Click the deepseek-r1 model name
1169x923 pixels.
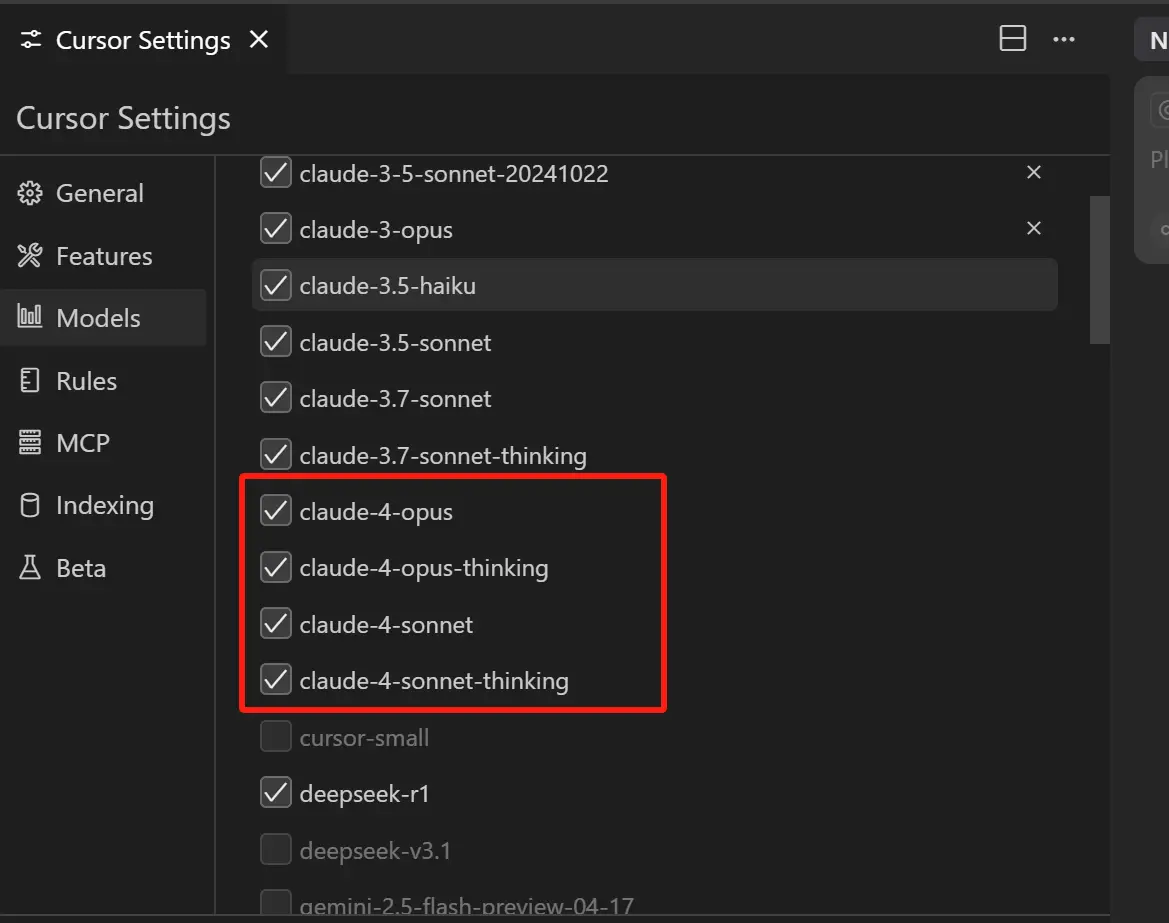[x=365, y=794]
